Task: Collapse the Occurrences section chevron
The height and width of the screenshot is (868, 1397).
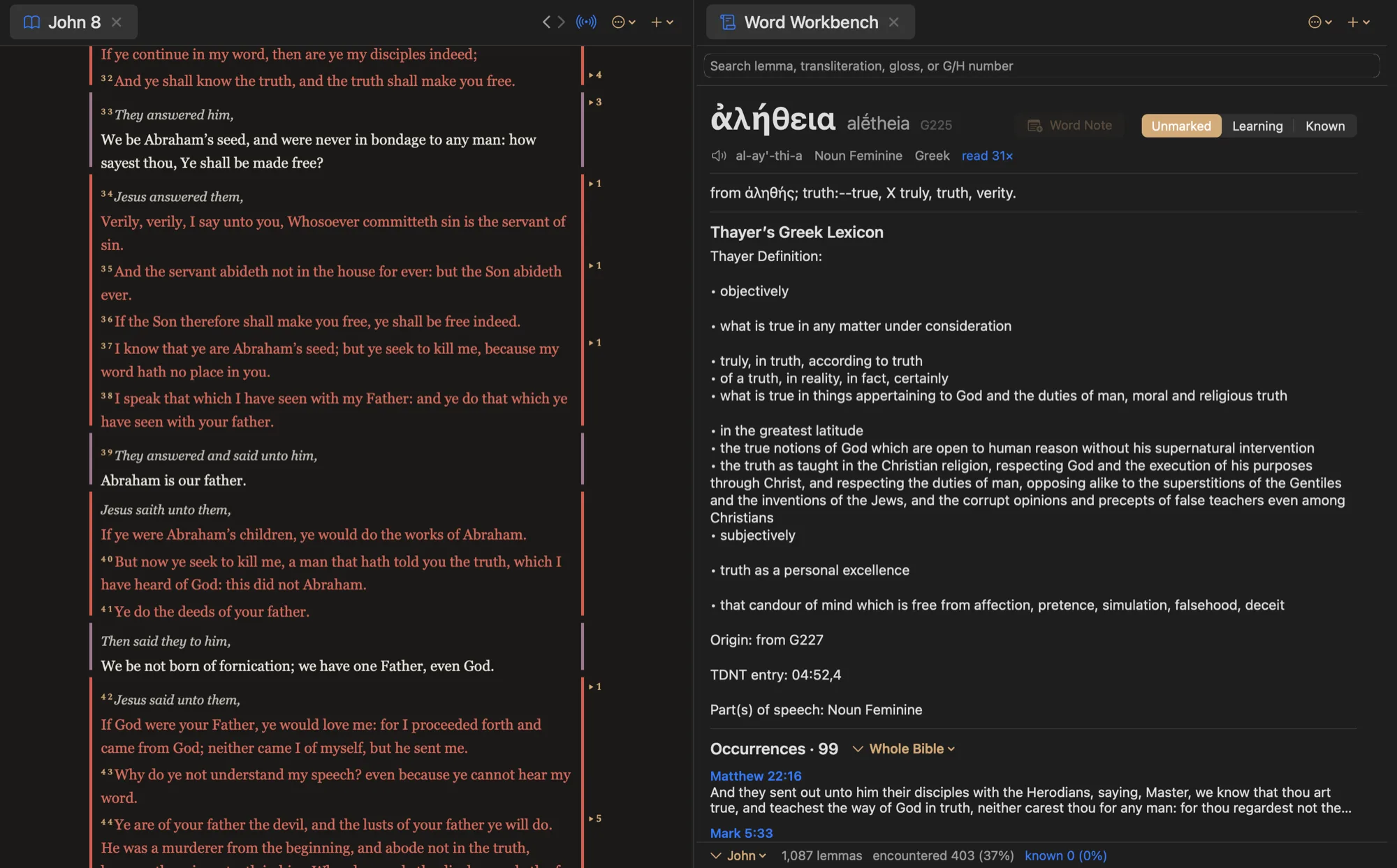Action: coord(858,749)
